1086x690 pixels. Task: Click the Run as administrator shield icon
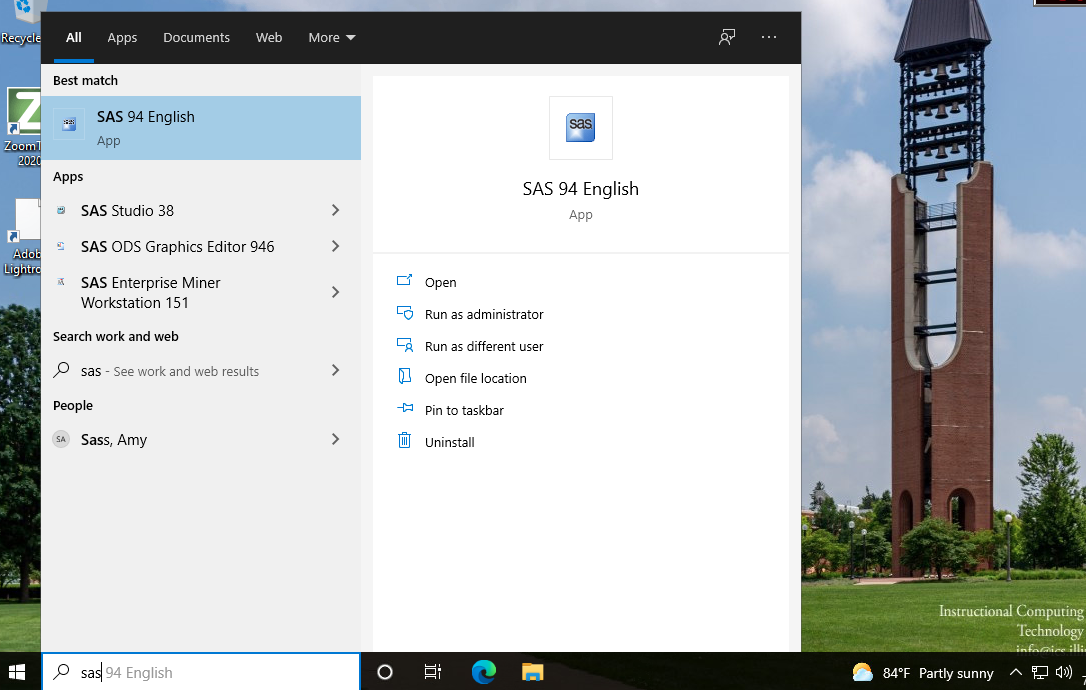coord(404,313)
